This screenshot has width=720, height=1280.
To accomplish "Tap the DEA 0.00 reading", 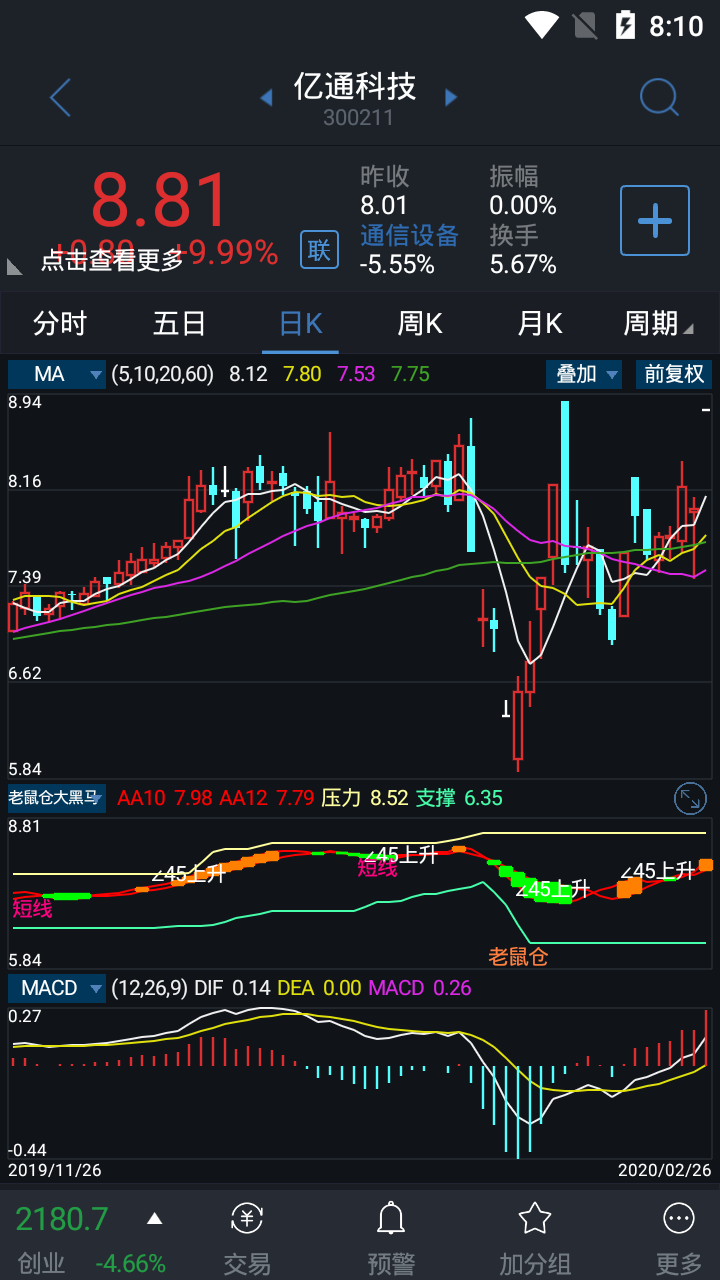I will coord(319,988).
